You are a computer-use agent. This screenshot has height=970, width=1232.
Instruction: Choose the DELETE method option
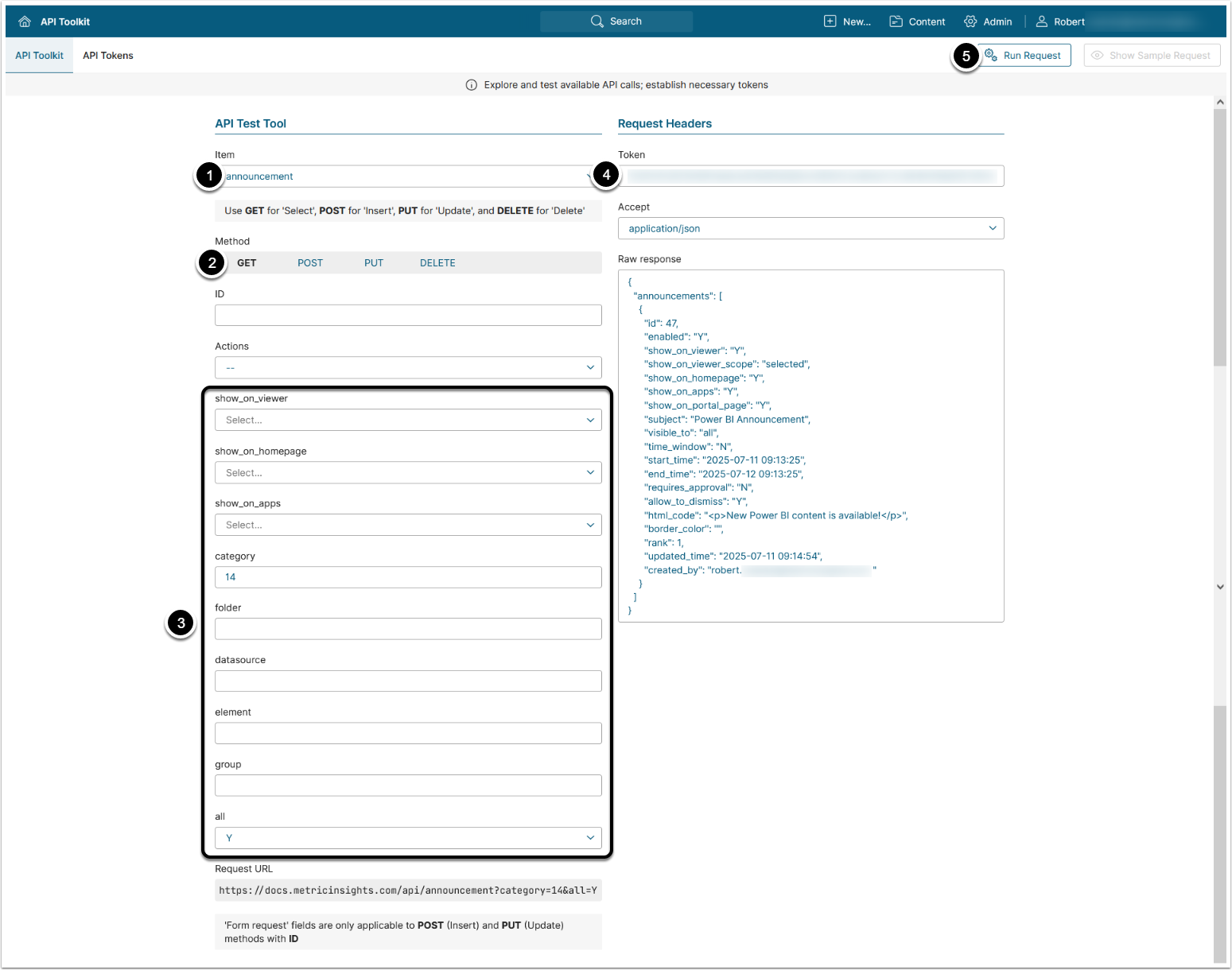point(437,263)
